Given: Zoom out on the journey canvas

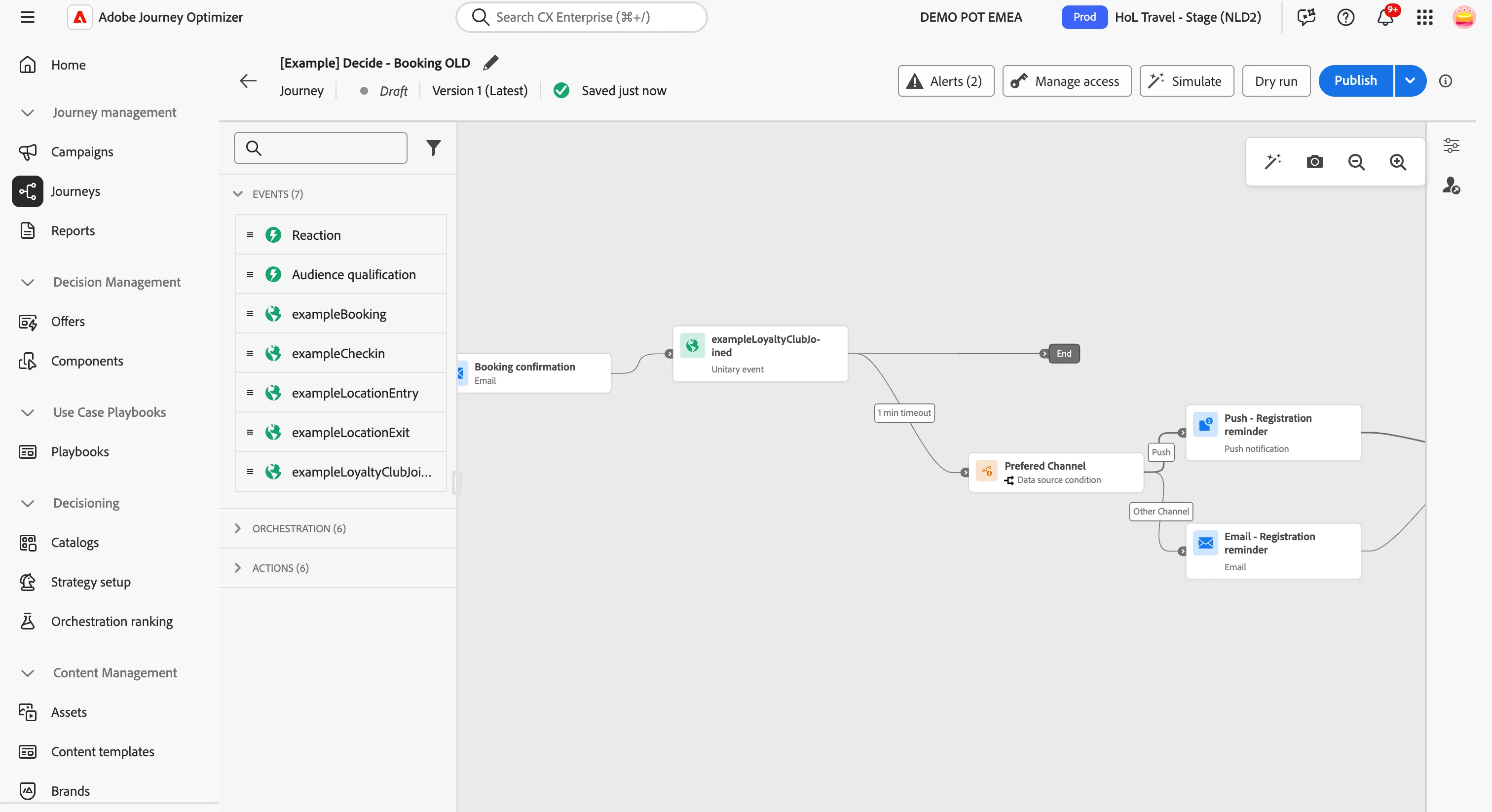Looking at the screenshot, I should coord(1356,162).
